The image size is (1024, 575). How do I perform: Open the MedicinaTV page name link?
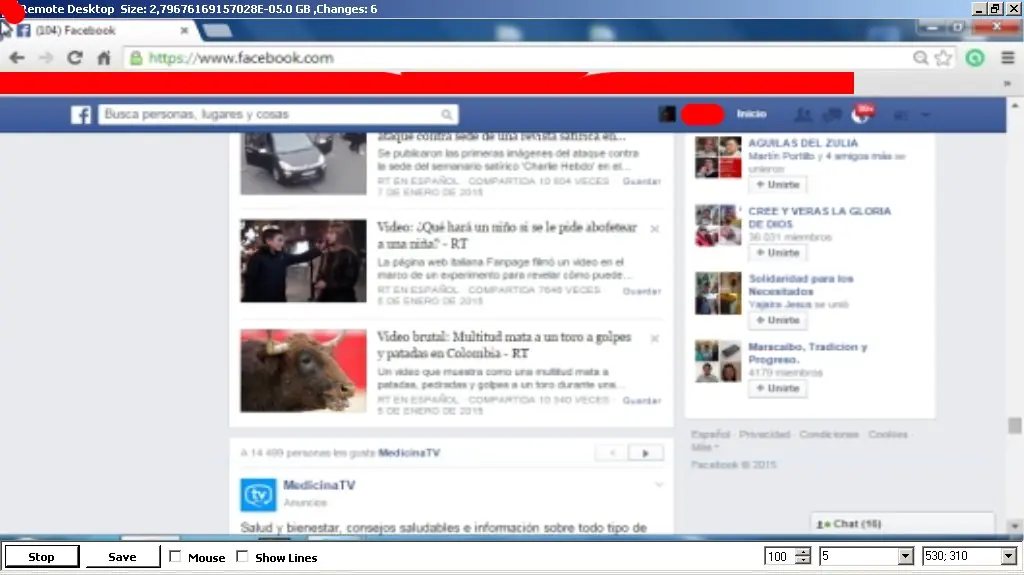[319, 485]
